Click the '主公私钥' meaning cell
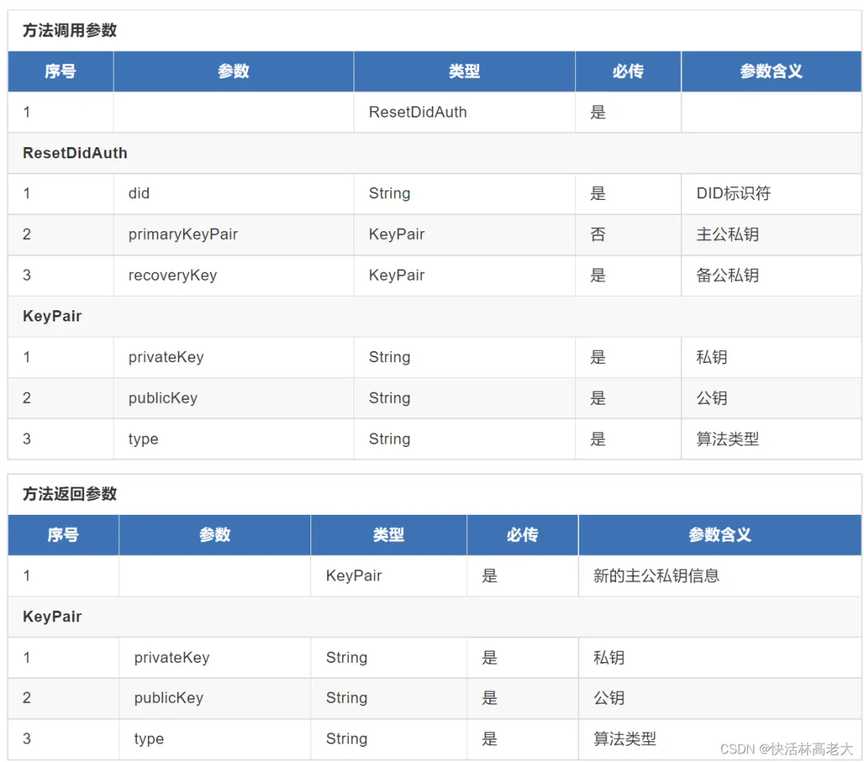This screenshot has height=762, width=864. pyautogui.click(x=727, y=234)
